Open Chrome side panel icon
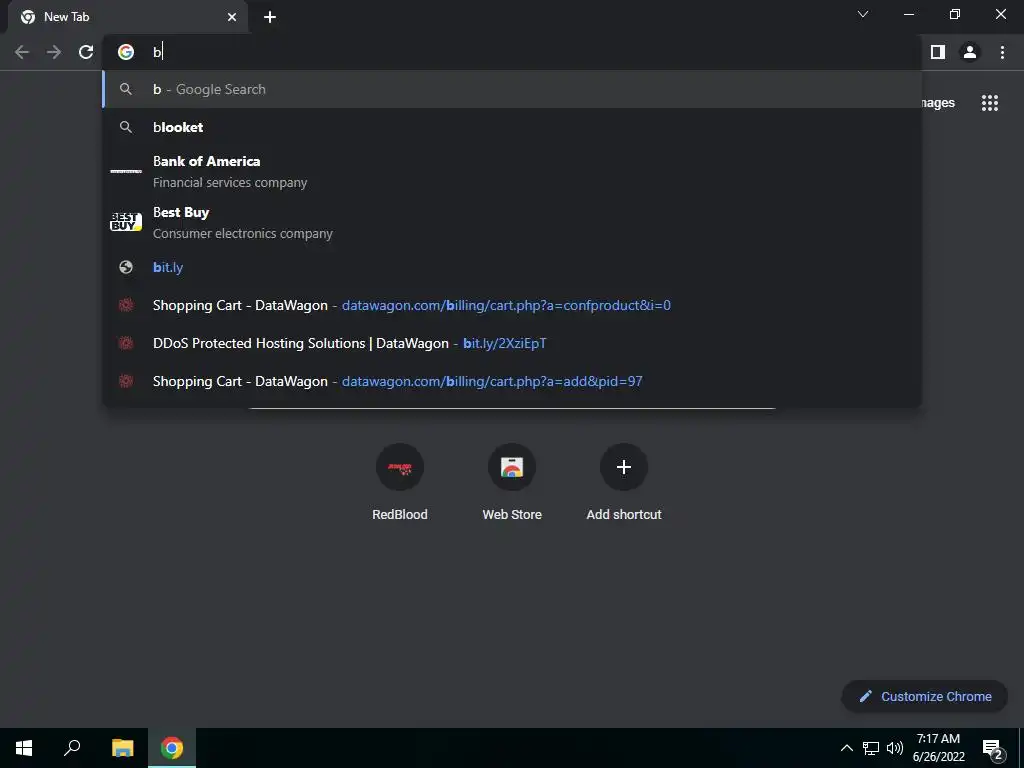1024x768 pixels. pos(938,52)
